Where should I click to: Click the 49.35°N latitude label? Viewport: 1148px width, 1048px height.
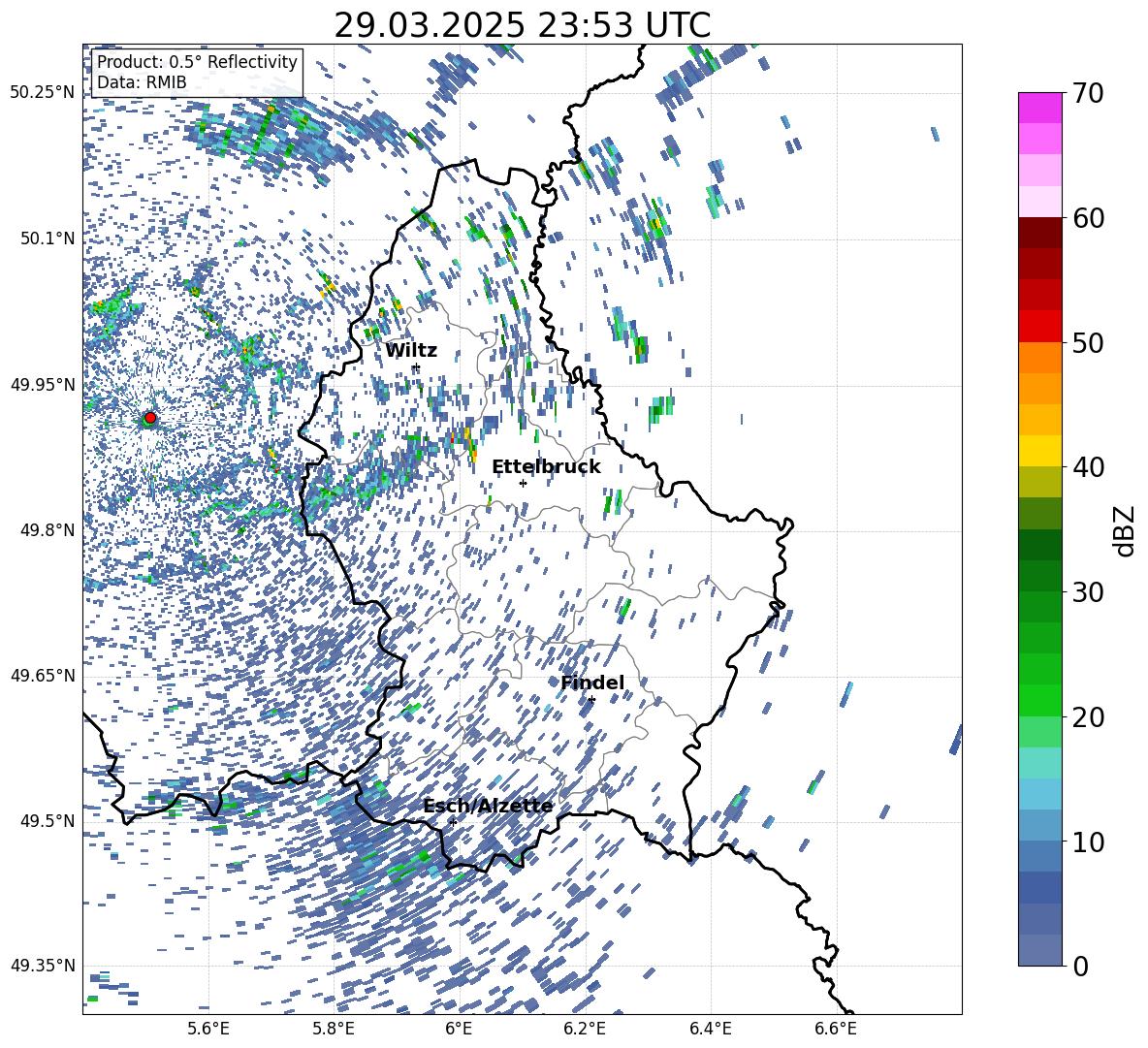point(43,966)
